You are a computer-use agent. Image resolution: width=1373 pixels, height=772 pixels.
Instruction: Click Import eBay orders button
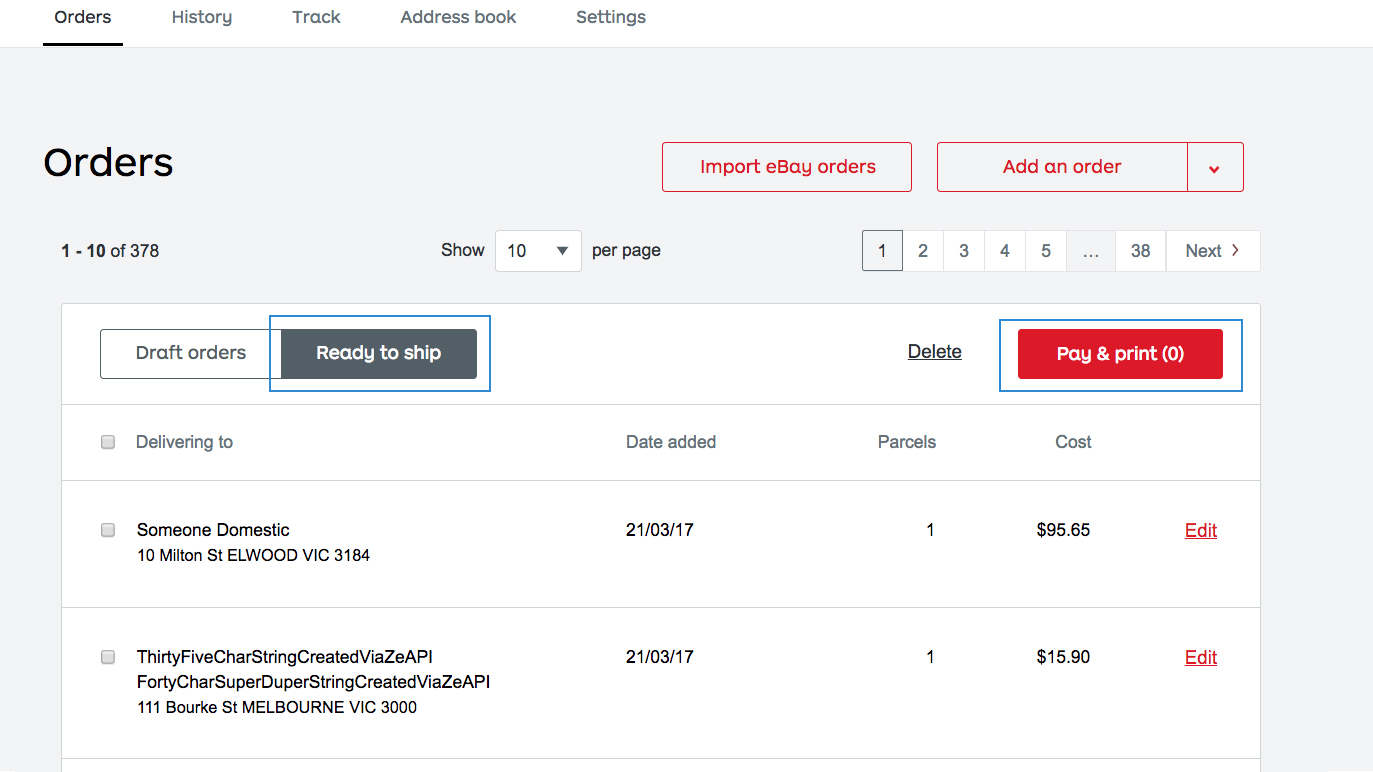(787, 167)
